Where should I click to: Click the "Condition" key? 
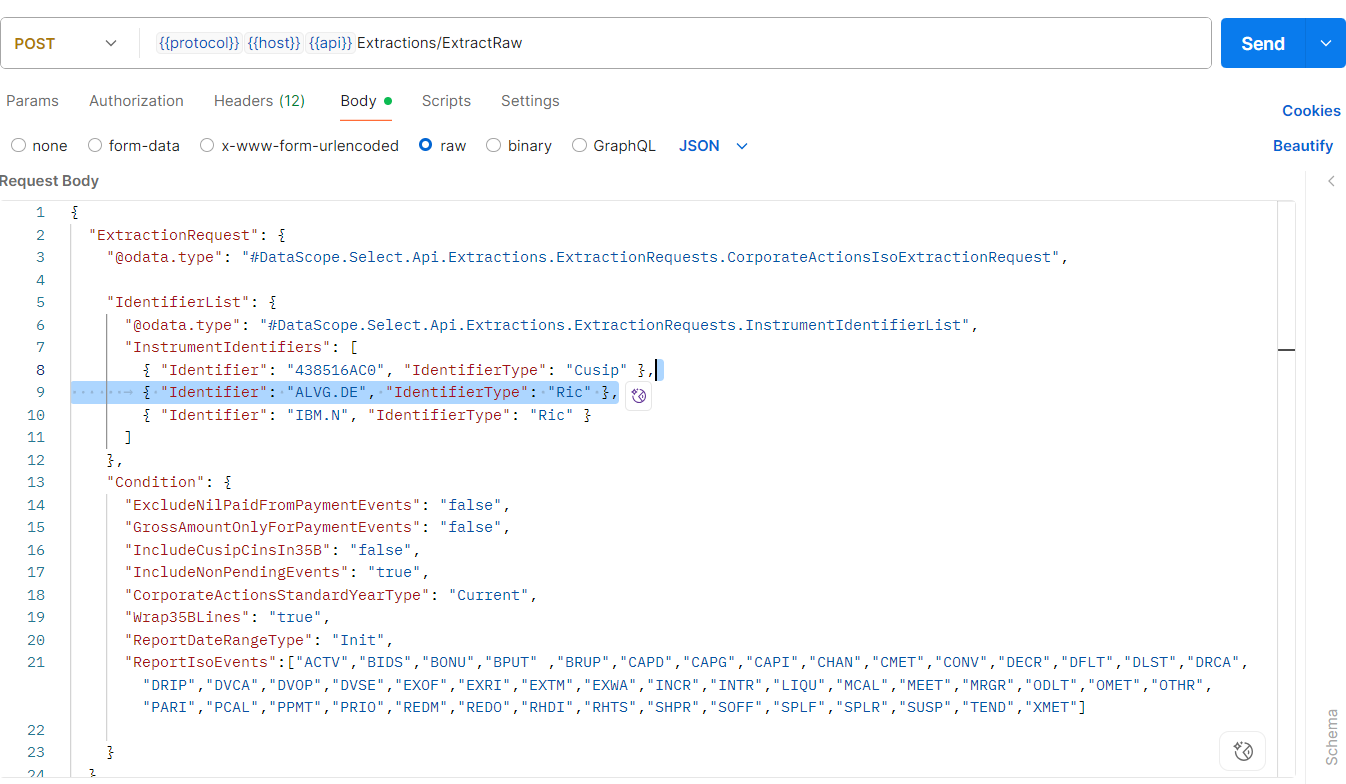click(157, 482)
